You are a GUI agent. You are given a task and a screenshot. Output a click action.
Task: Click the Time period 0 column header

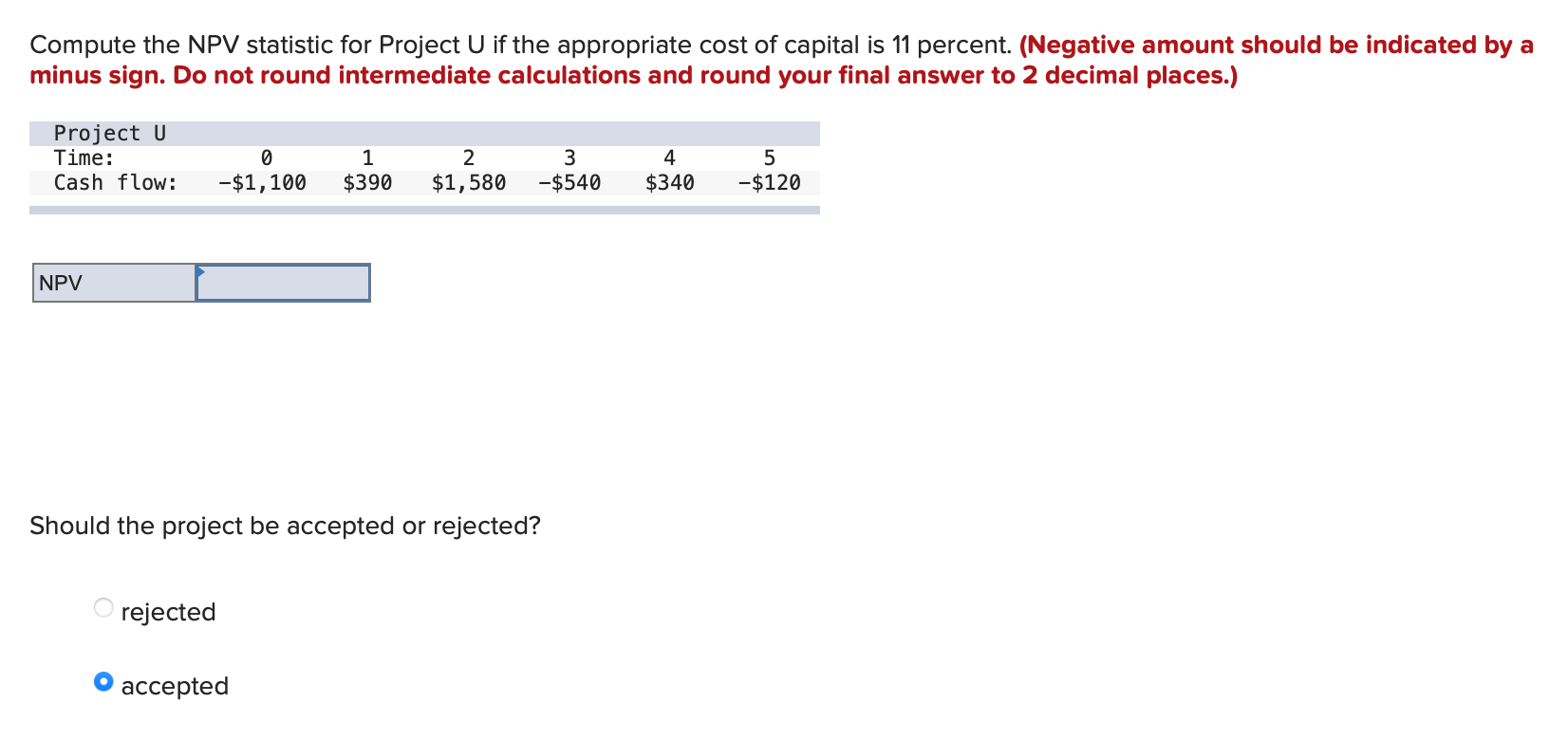pos(267,157)
